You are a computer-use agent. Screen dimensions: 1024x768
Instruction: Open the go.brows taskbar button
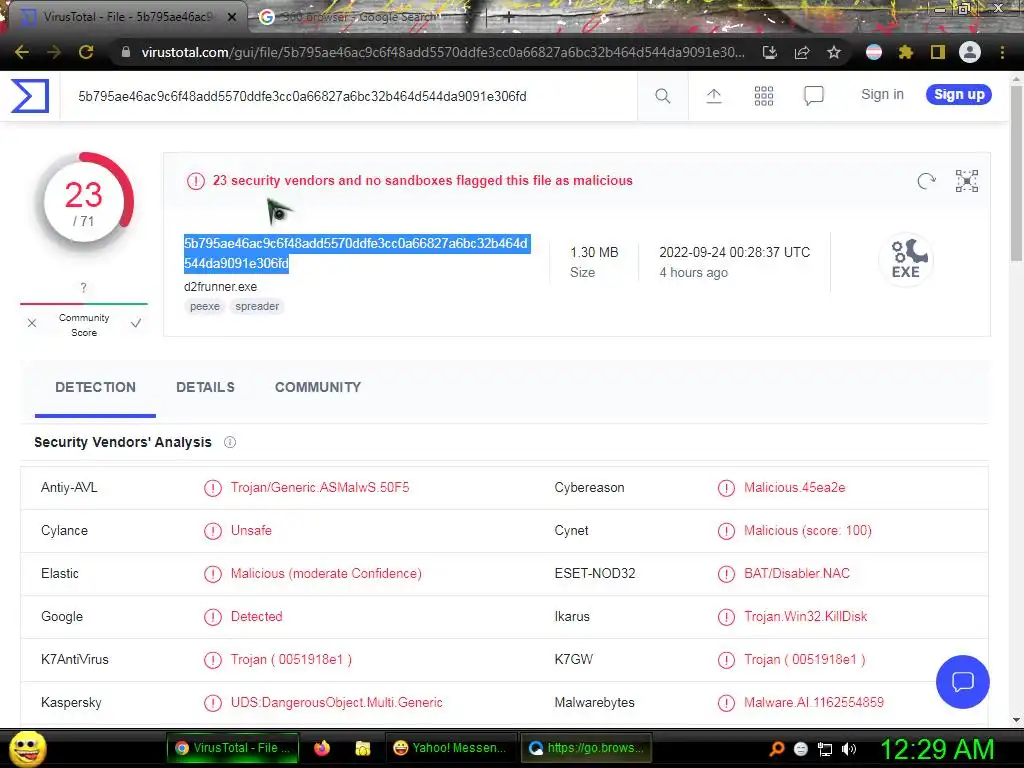point(586,748)
